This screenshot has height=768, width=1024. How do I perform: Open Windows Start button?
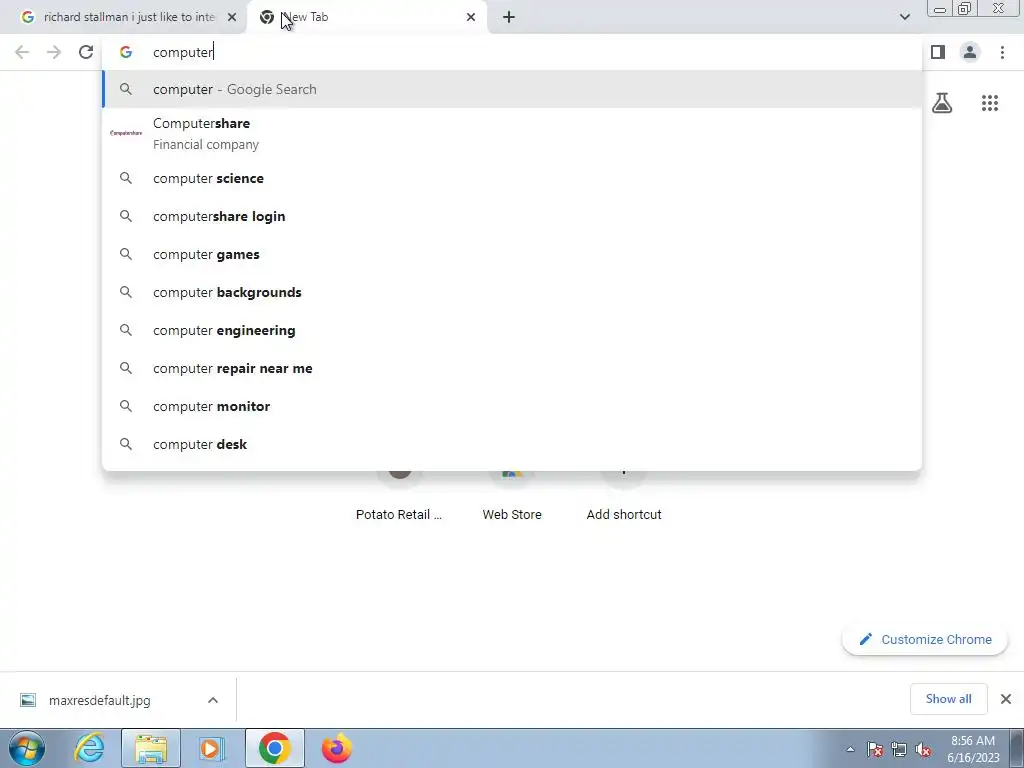pos(27,748)
